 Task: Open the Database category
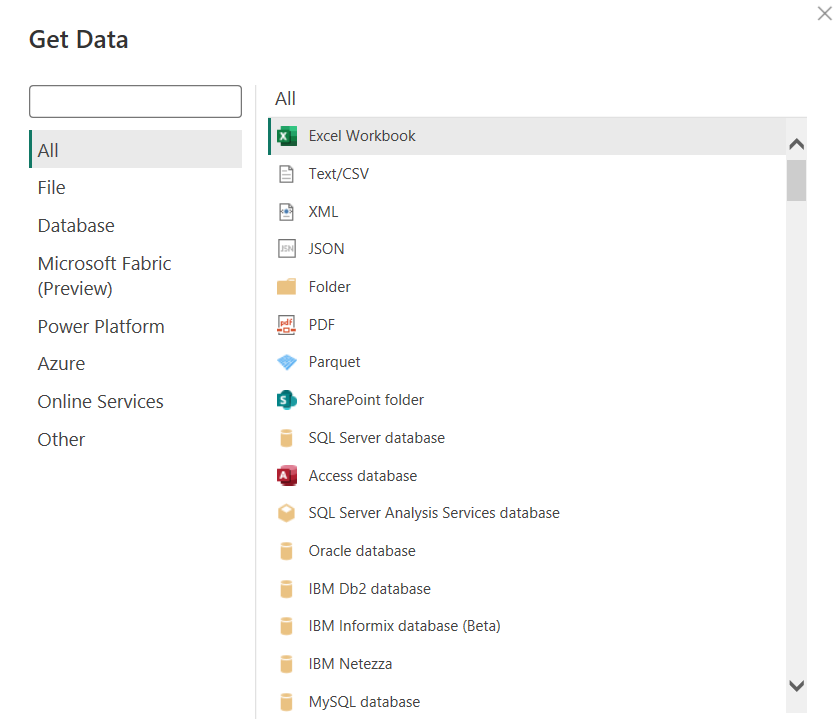[76, 226]
